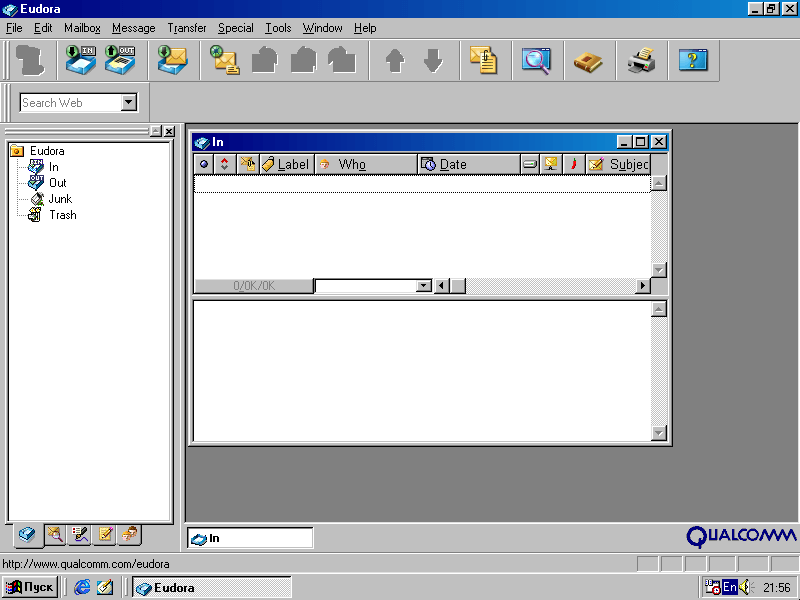Open the Пуск Start menu
This screenshot has width=800, height=600.
[x=30, y=587]
